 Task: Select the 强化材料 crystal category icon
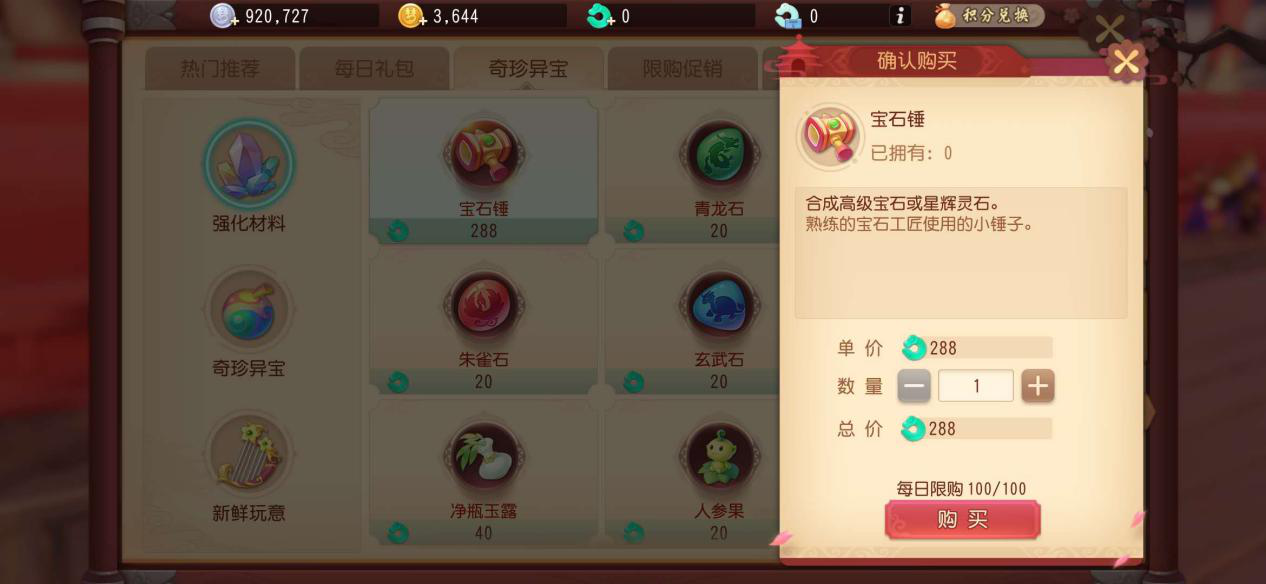point(249,164)
